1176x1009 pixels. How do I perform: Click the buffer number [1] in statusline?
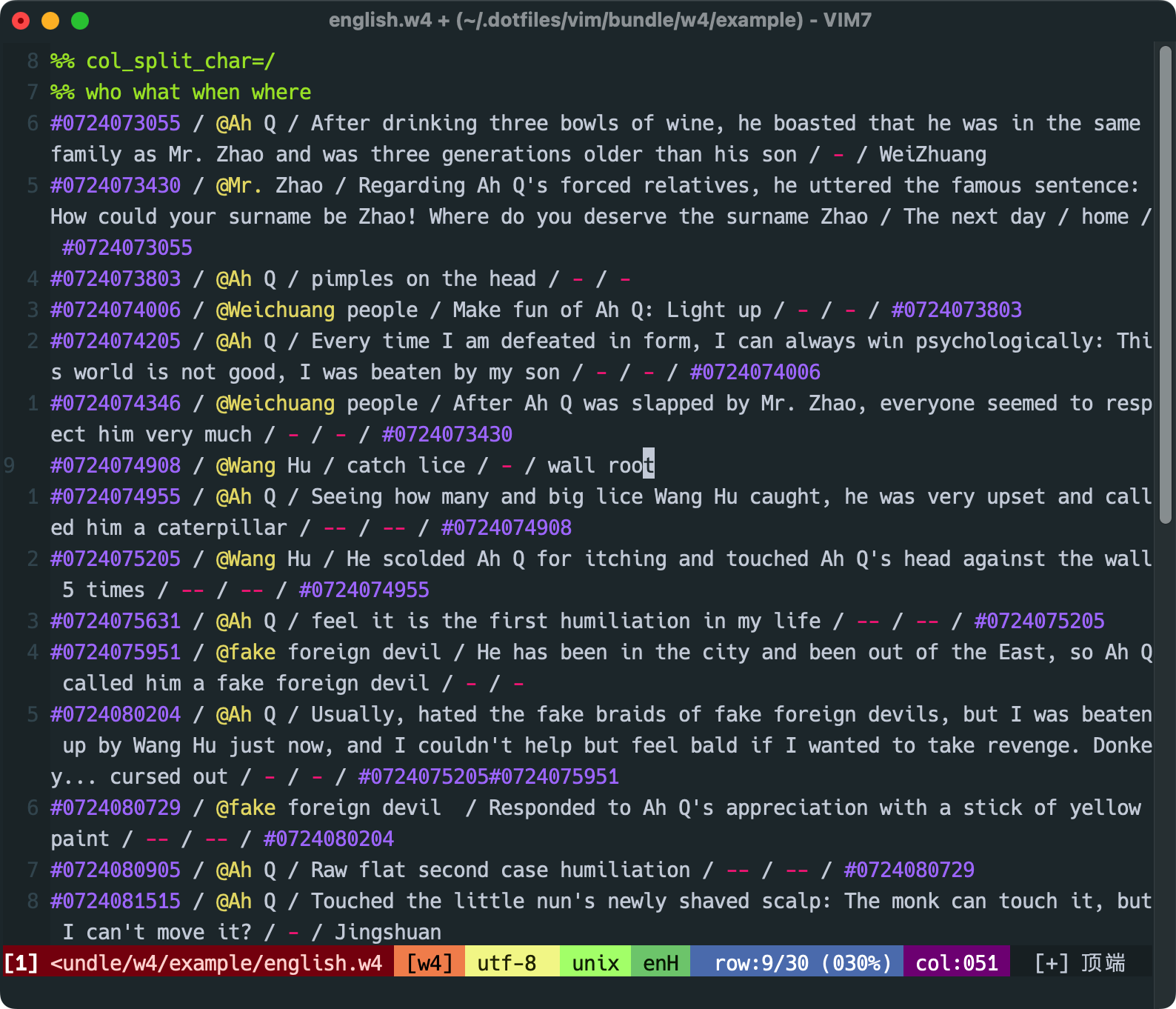pos(21,962)
